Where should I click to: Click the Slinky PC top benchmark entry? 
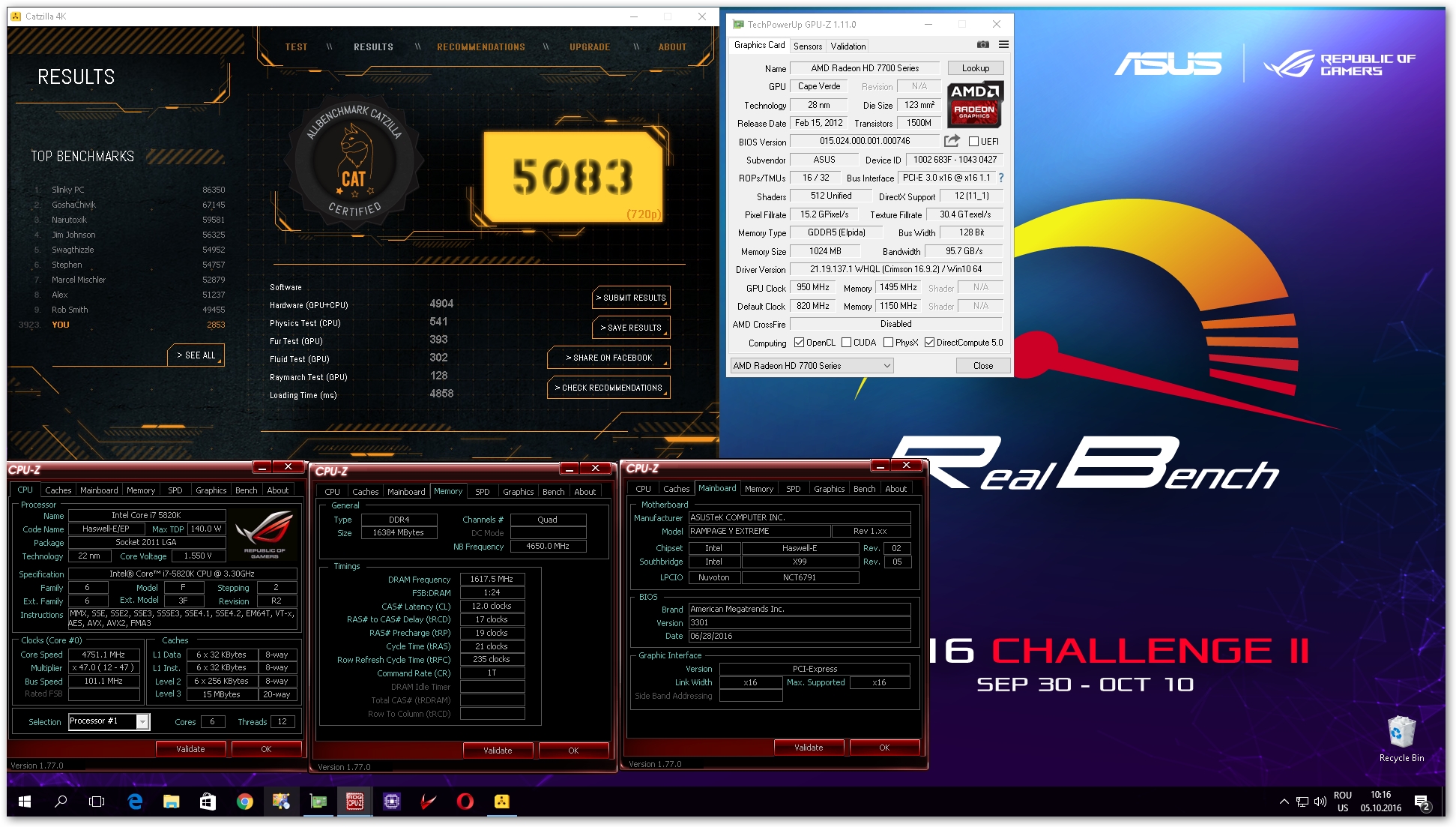130,190
